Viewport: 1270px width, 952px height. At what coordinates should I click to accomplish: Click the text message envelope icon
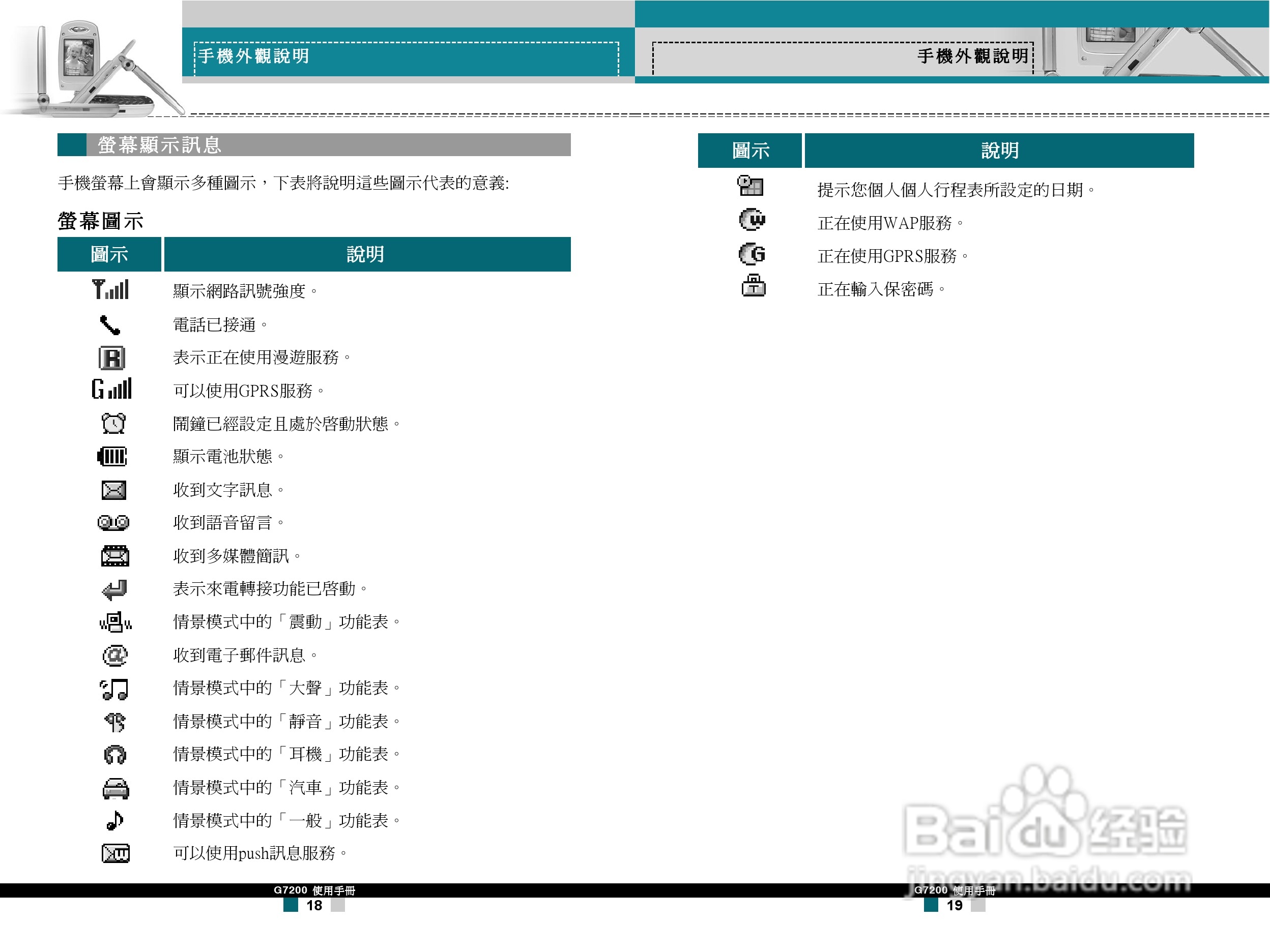click(112, 490)
